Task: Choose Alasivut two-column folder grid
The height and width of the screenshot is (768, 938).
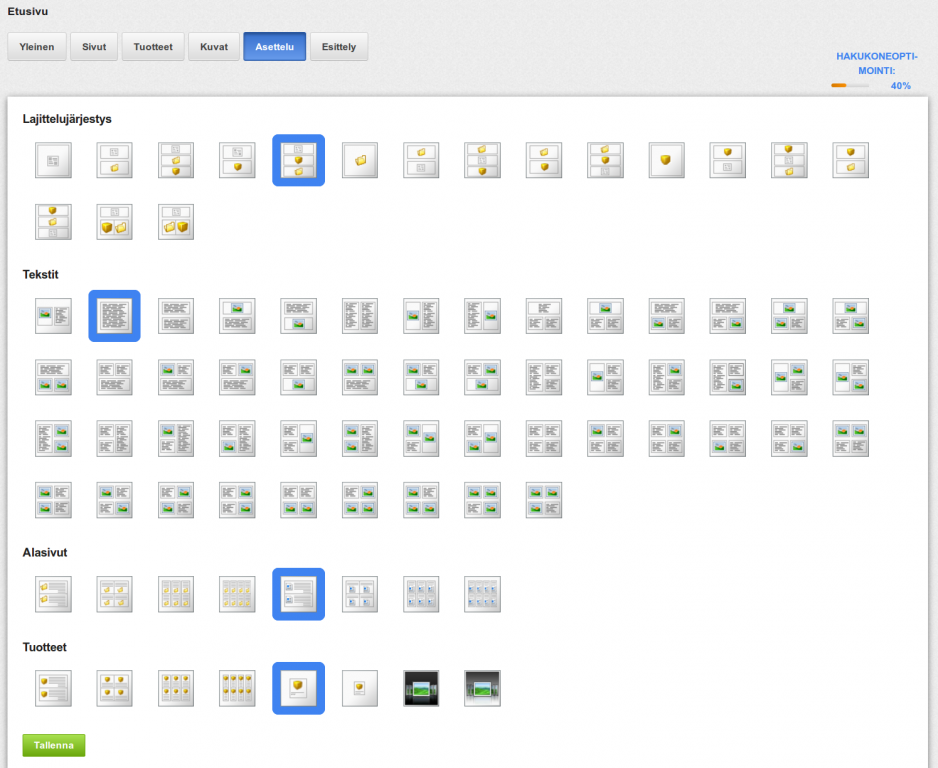Action: [114, 594]
